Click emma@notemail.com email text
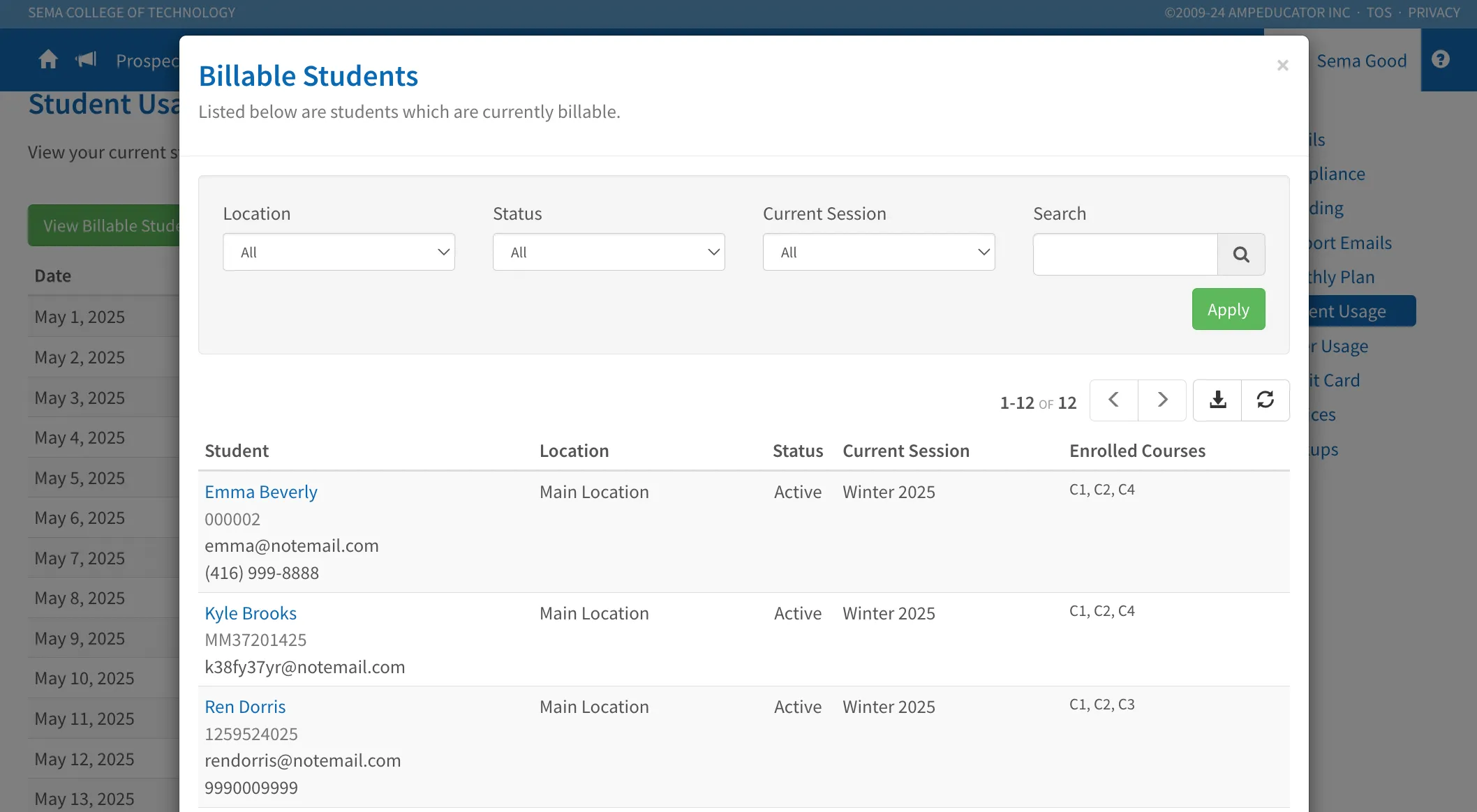 (291, 546)
